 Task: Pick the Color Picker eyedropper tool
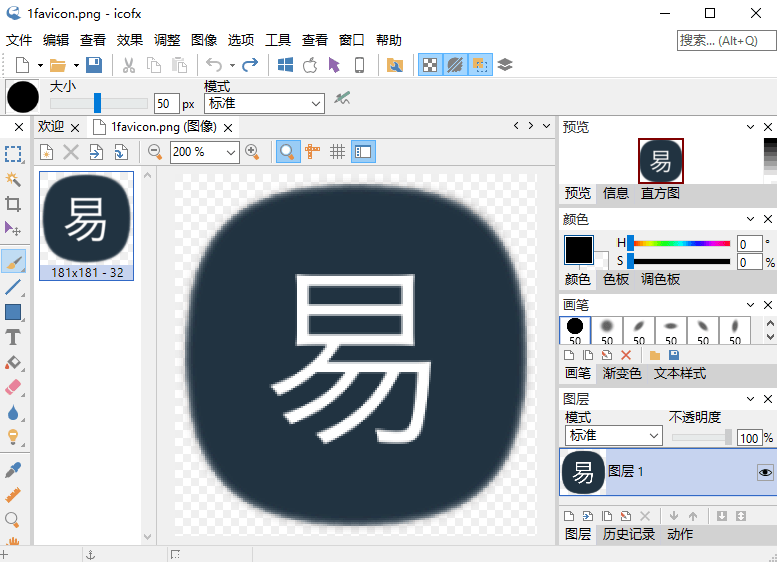[12, 470]
